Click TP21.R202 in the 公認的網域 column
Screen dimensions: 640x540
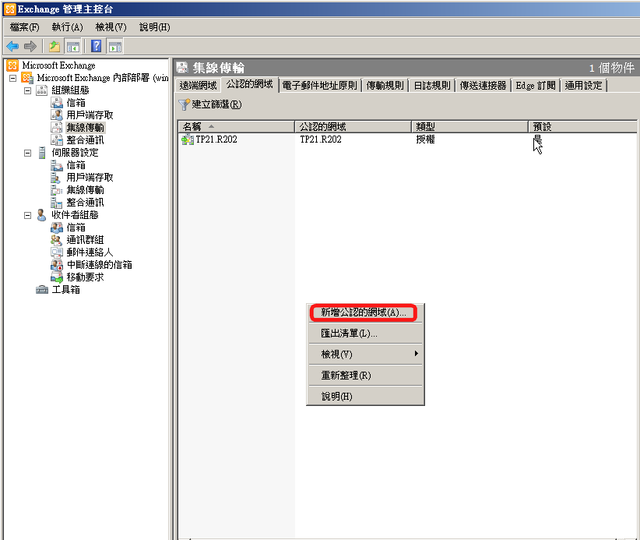(x=320, y=140)
